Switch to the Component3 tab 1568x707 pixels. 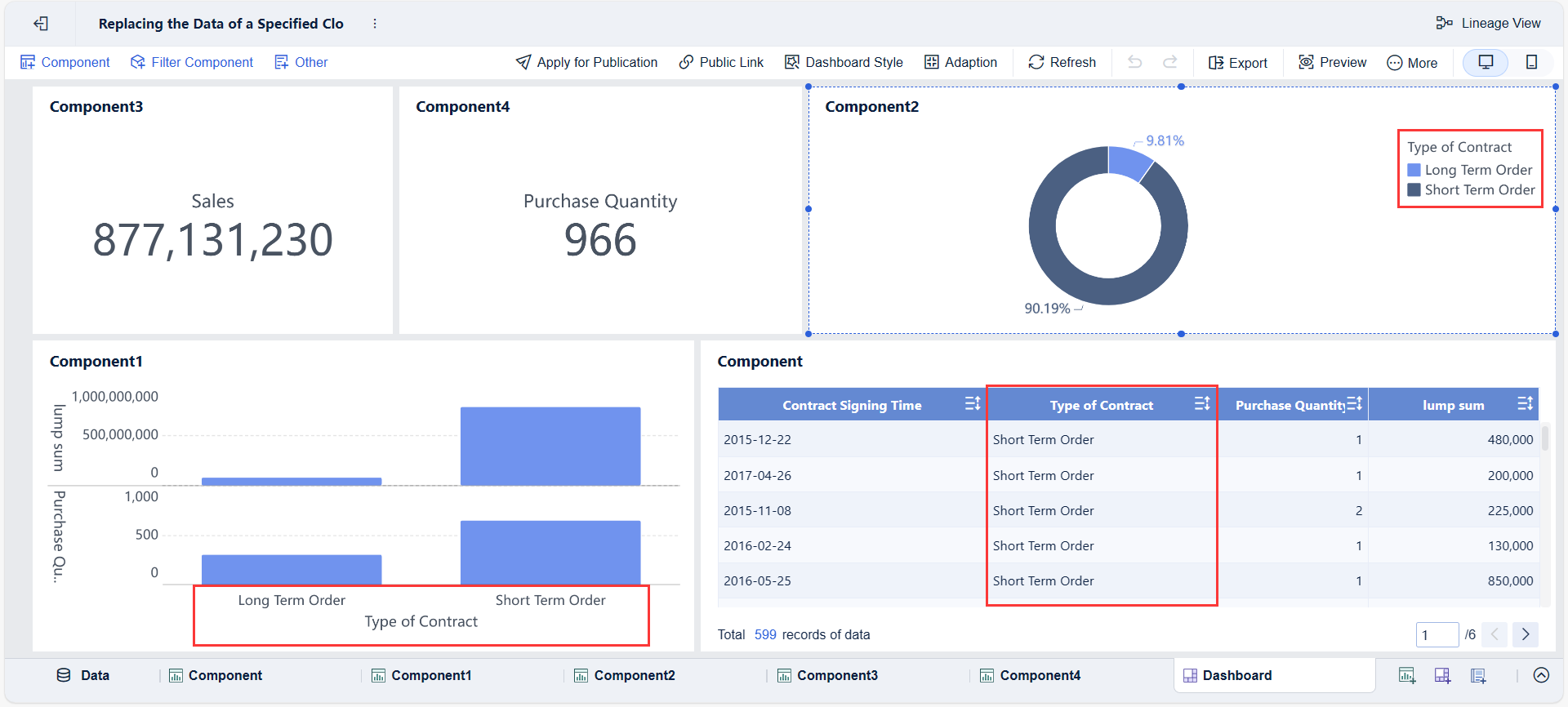coord(827,675)
